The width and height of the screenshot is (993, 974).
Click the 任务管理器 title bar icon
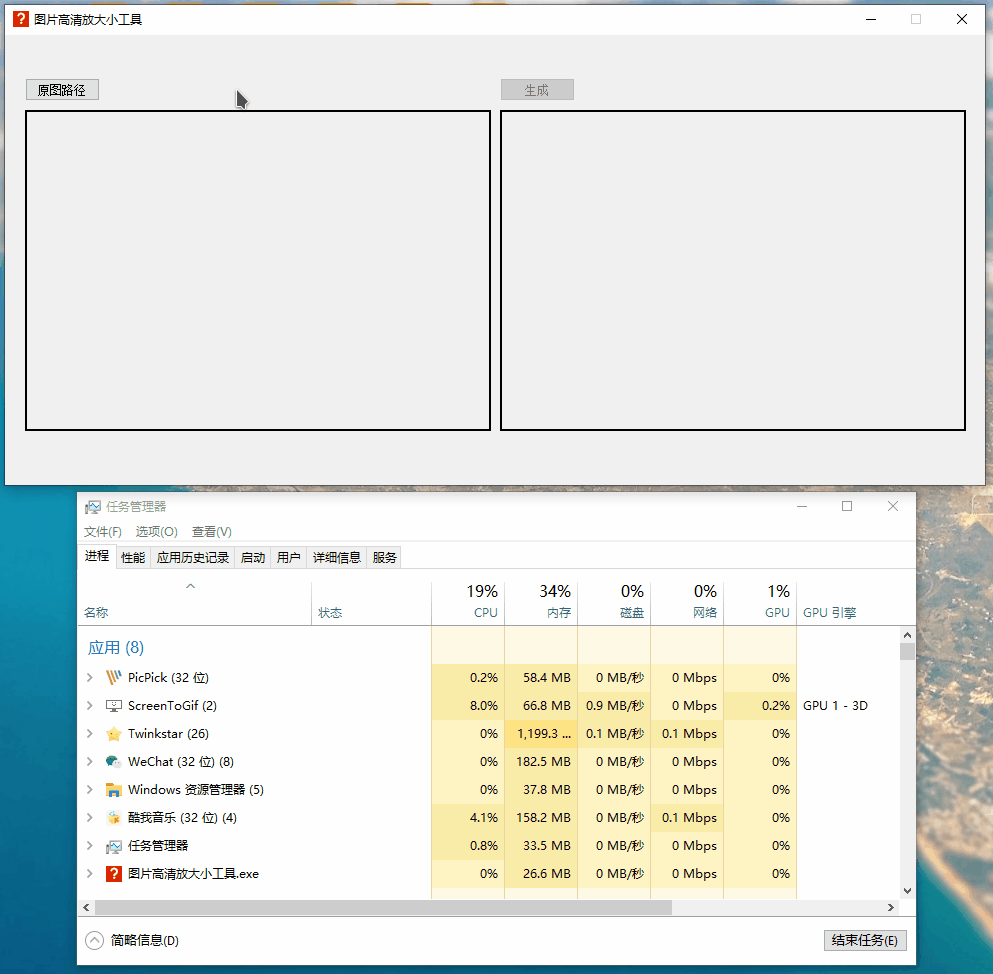93,507
